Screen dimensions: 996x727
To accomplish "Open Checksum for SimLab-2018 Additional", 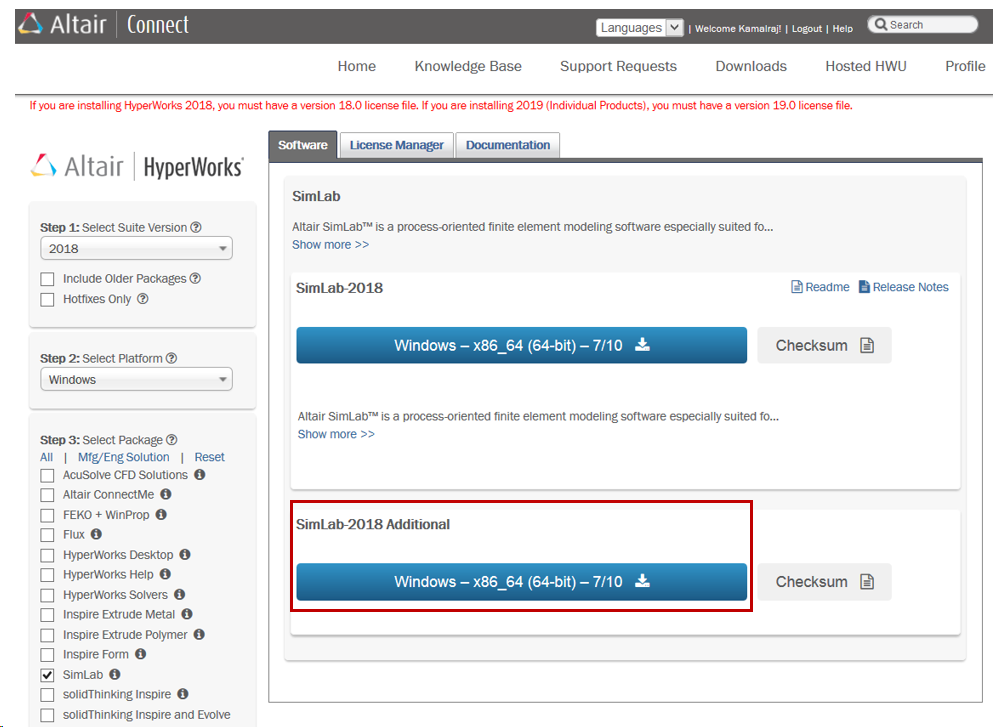I will click(x=824, y=582).
